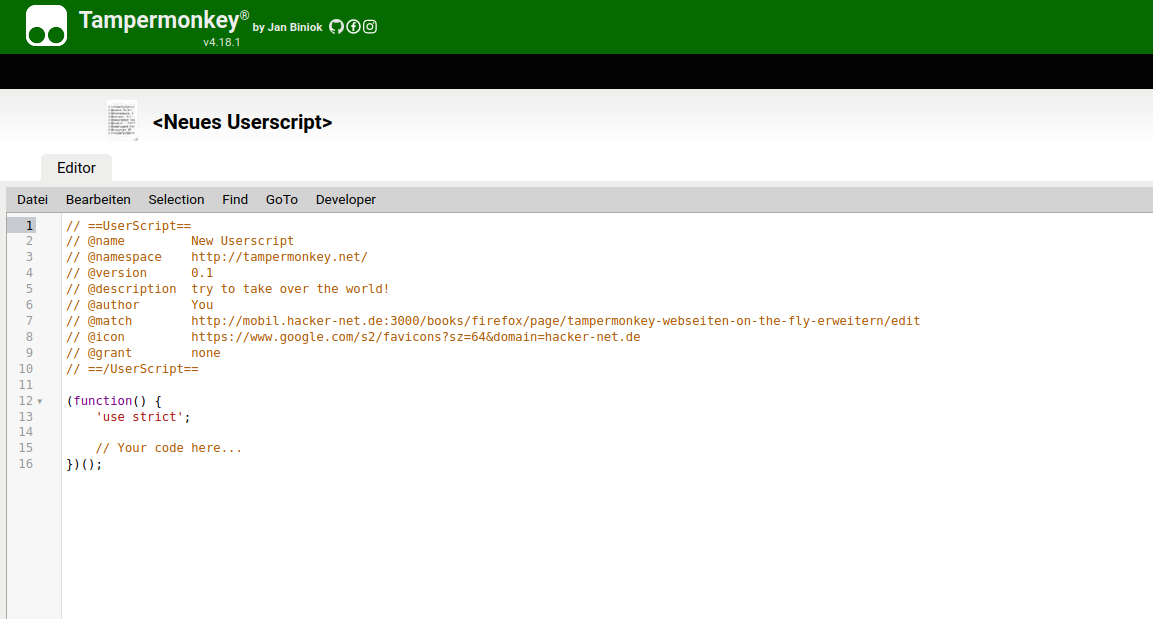Open the Find menu
1153x619 pixels.
click(235, 199)
